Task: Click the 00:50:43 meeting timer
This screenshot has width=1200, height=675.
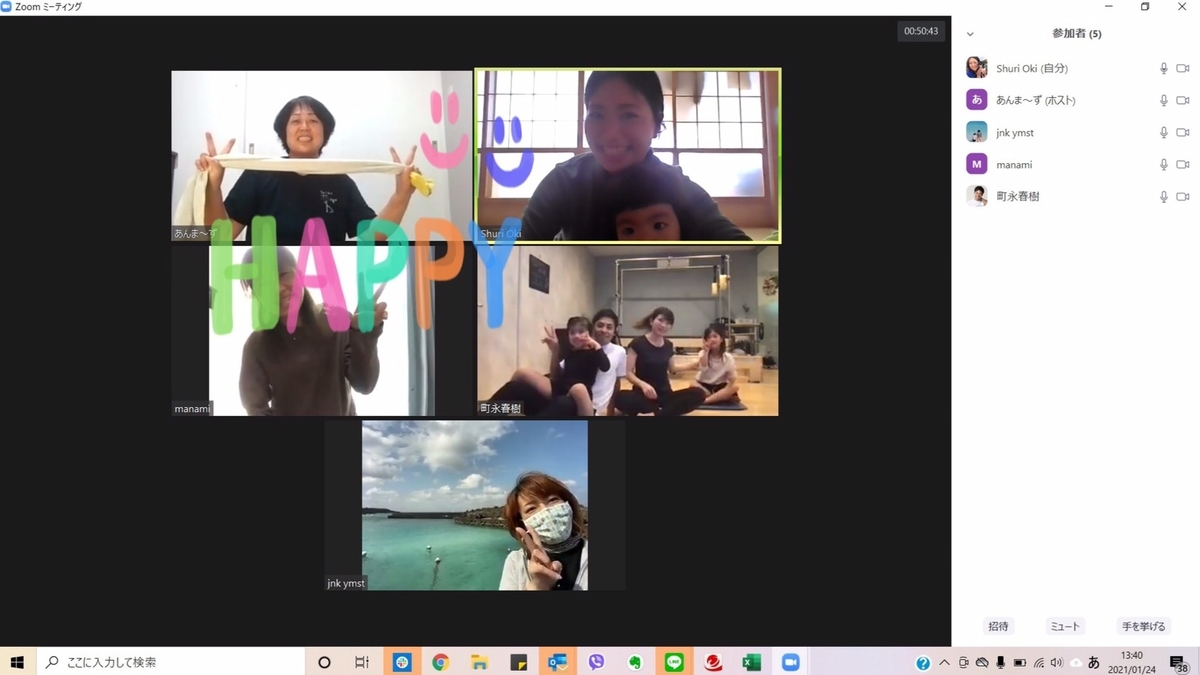Action: coord(921,31)
